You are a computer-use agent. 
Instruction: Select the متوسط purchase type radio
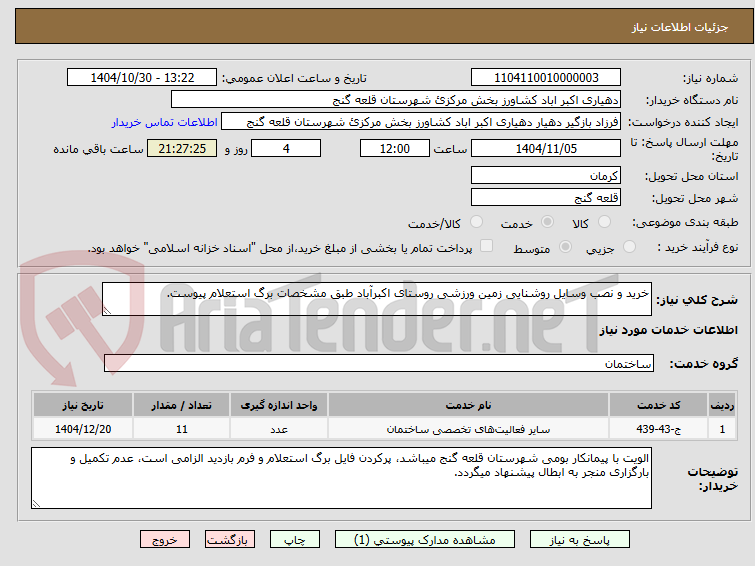coord(565,247)
